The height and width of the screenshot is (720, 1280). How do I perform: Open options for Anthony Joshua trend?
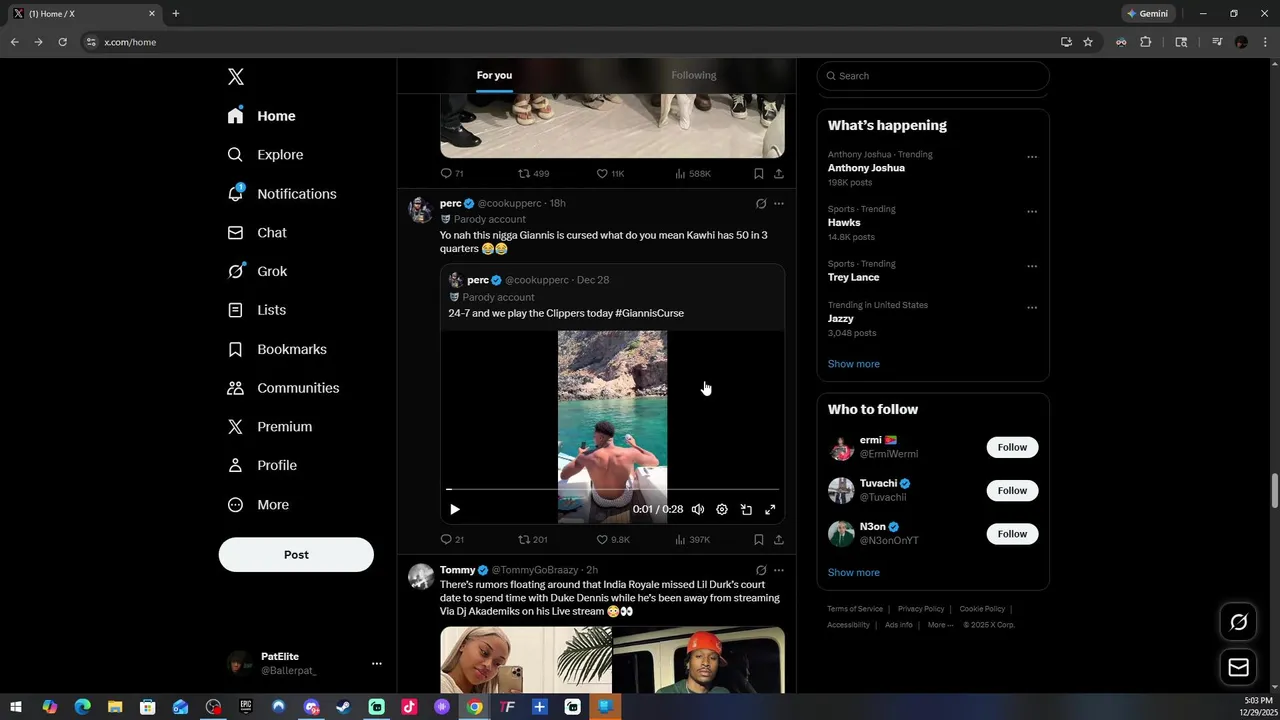point(1032,157)
